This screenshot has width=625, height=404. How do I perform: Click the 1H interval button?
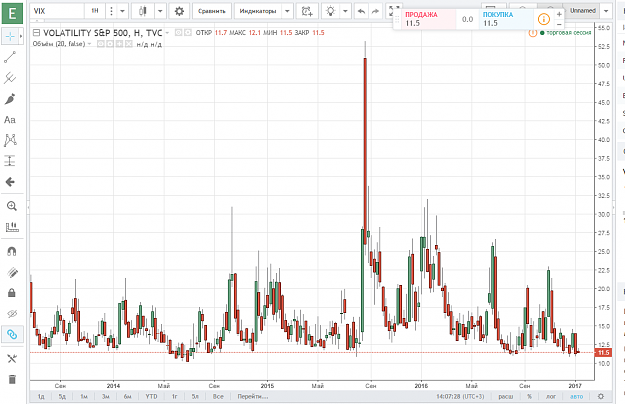tap(95, 11)
